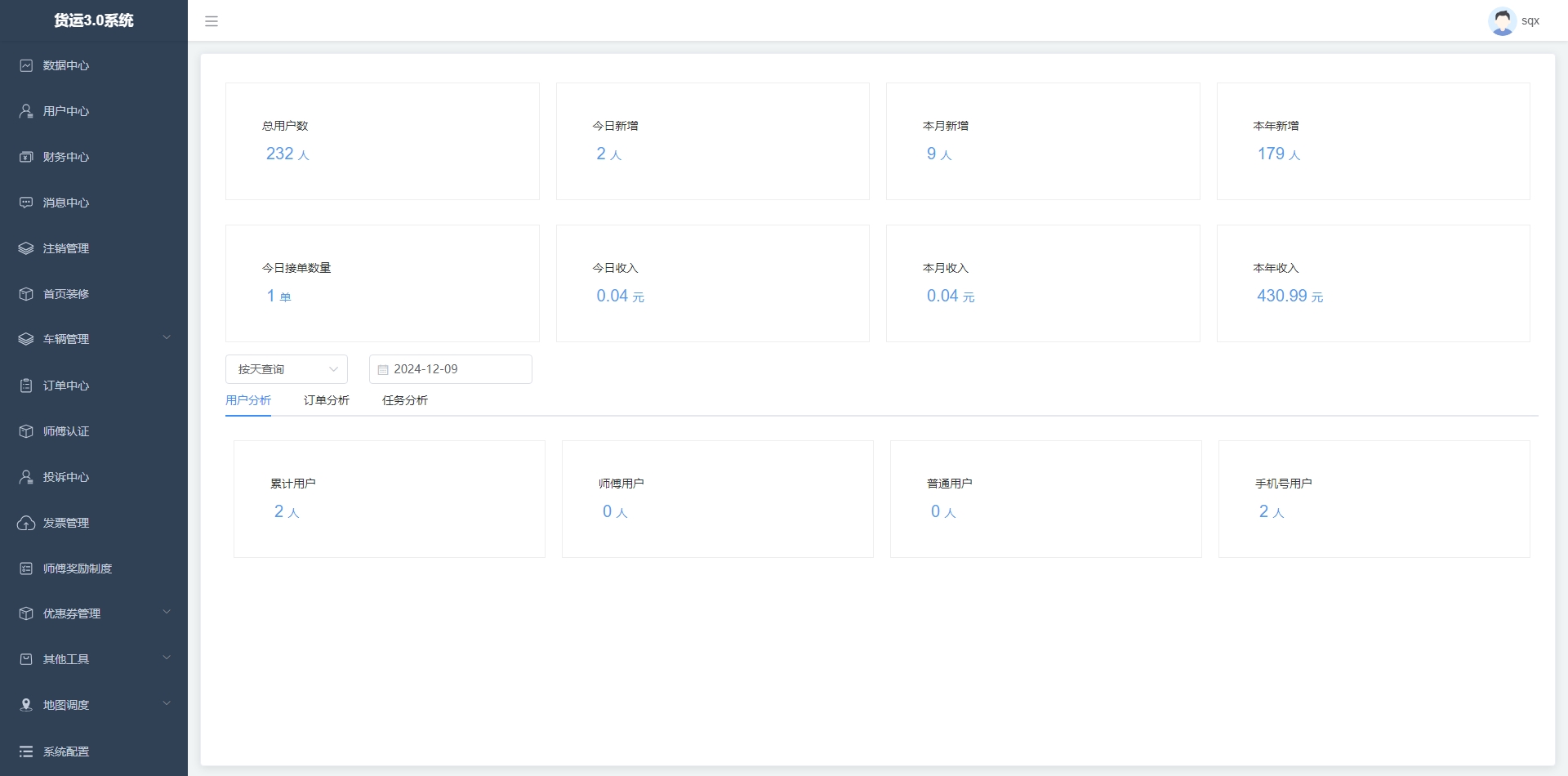Click the 用户中心 person icon
Viewport: 1568px width, 776px height.
pyautogui.click(x=26, y=111)
